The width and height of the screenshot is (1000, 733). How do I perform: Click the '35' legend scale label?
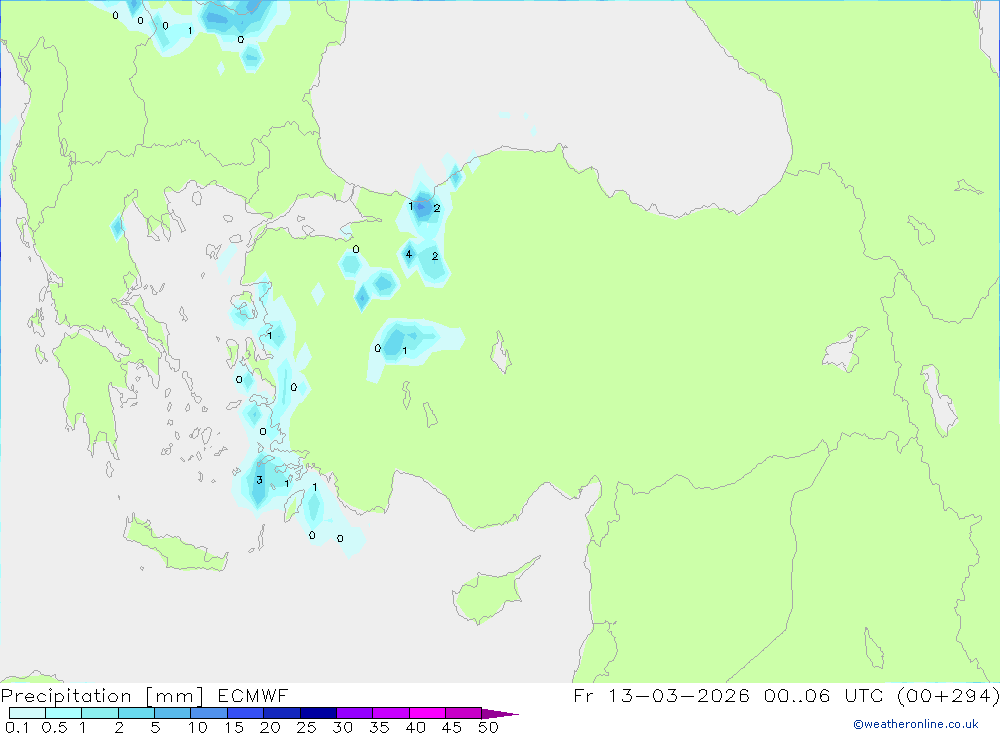(379, 727)
